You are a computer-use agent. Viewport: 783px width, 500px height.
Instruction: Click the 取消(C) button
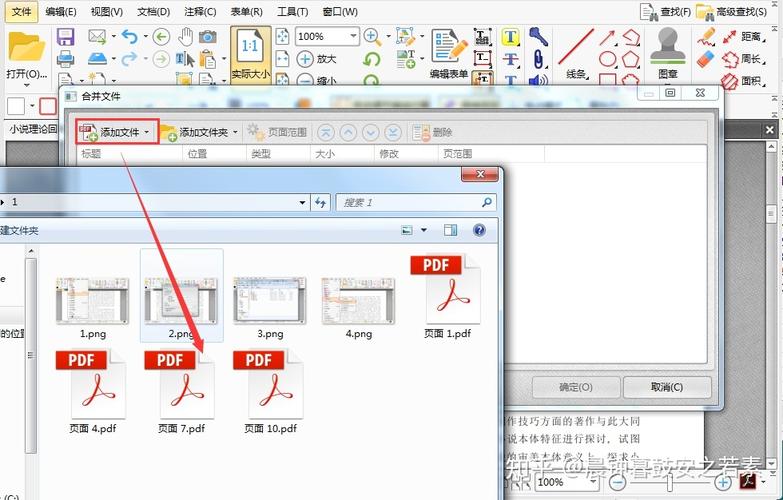coord(667,387)
